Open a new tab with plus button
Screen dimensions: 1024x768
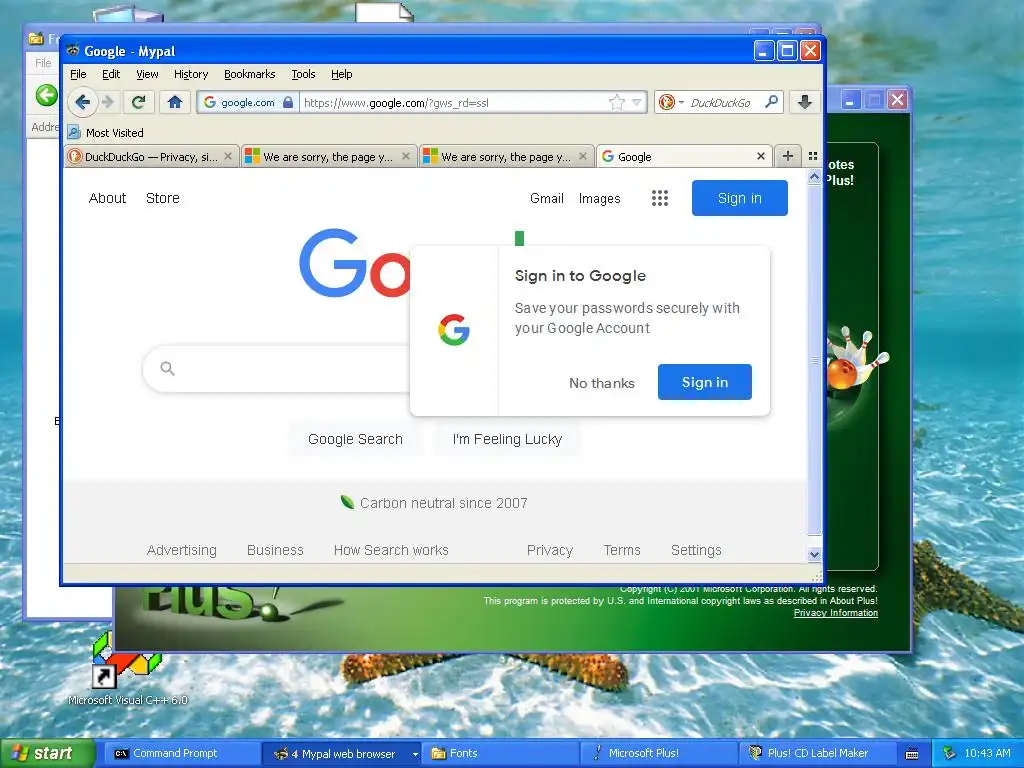[x=788, y=156]
